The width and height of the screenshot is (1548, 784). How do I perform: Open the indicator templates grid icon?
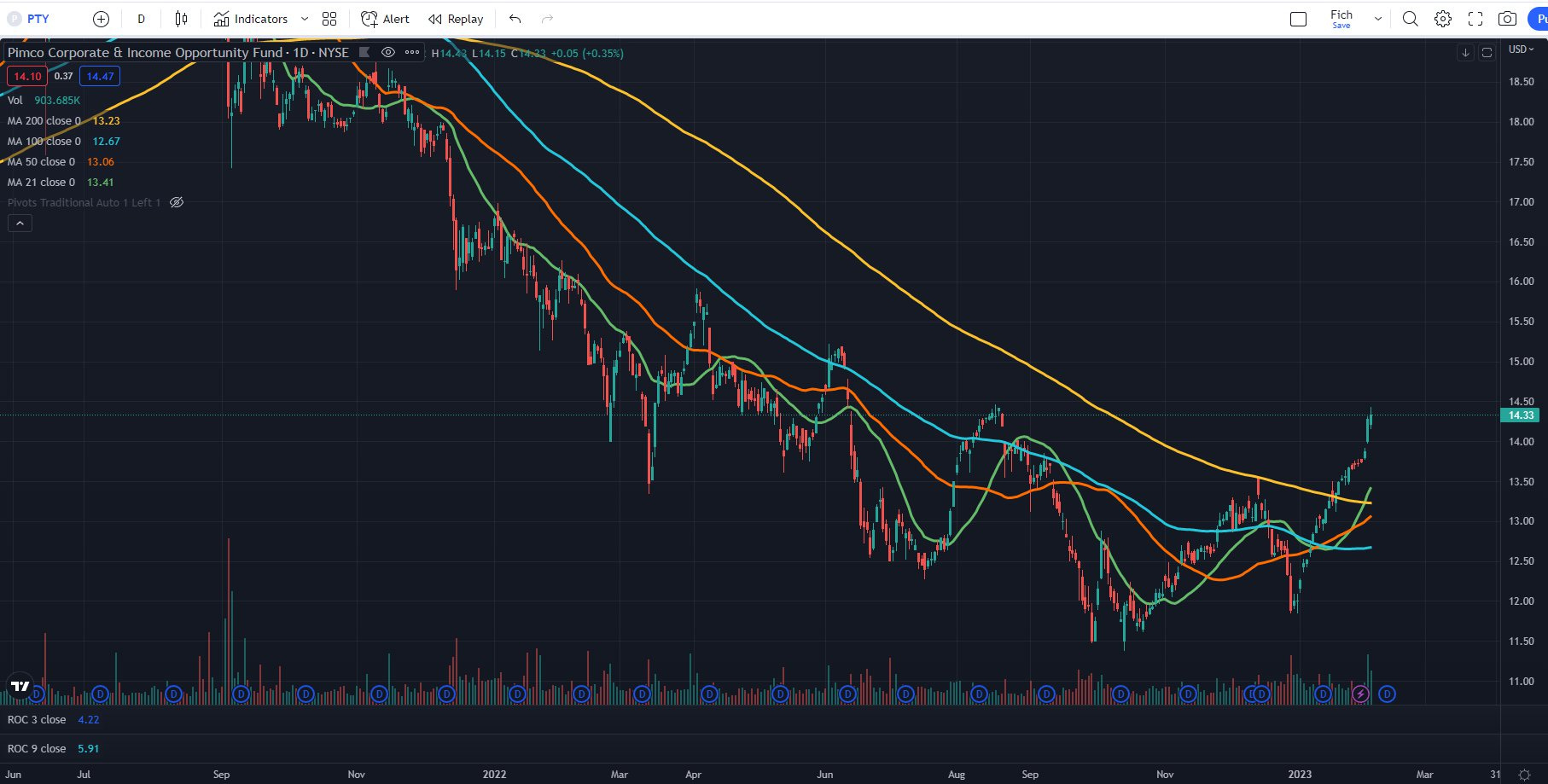tap(329, 19)
